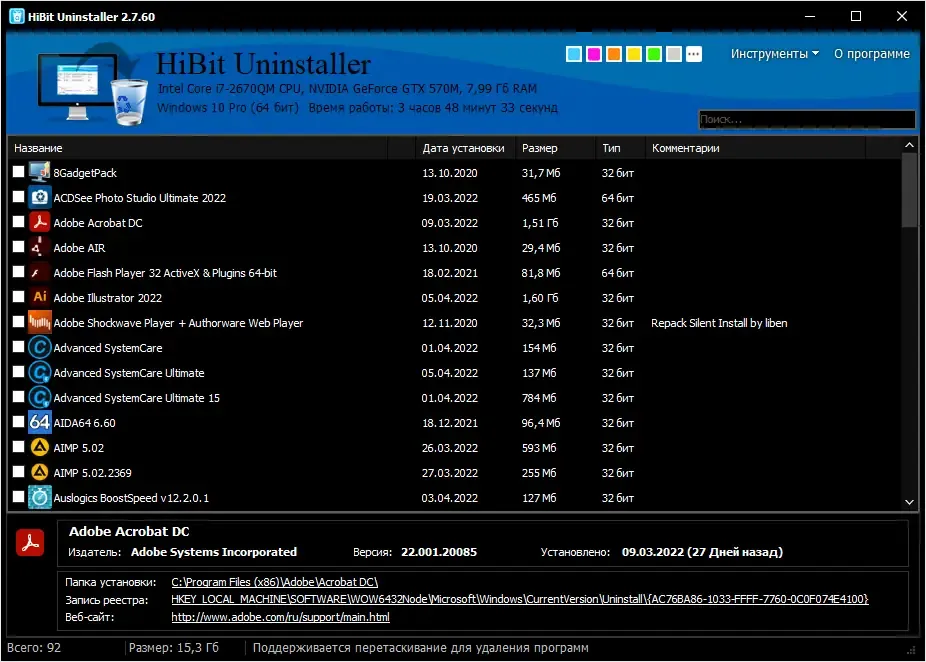Click the list scrollbar down arrow
Image resolution: width=926 pixels, height=662 pixels.
[909, 502]
